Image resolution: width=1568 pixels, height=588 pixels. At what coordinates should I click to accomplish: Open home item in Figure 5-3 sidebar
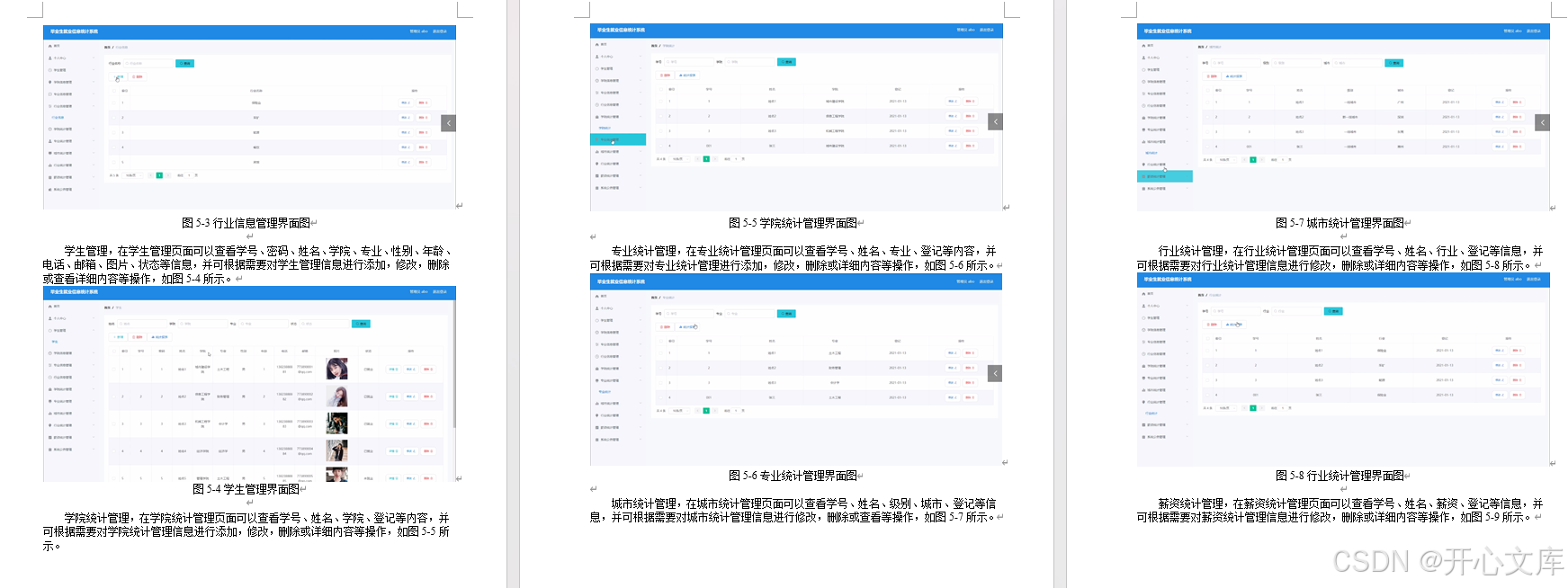55,45
